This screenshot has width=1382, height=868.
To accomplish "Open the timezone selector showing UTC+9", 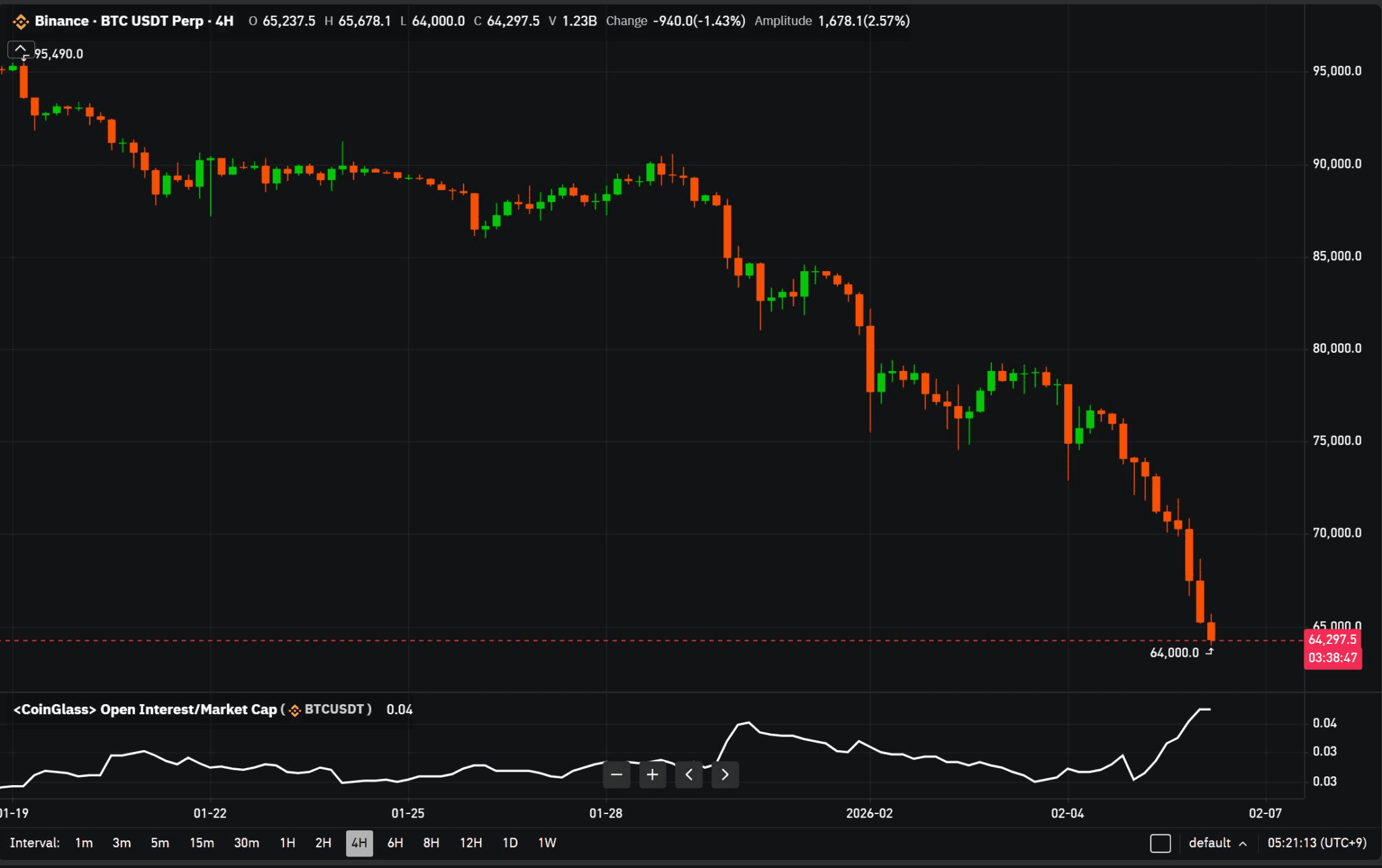I will (x=1317, y=843).
